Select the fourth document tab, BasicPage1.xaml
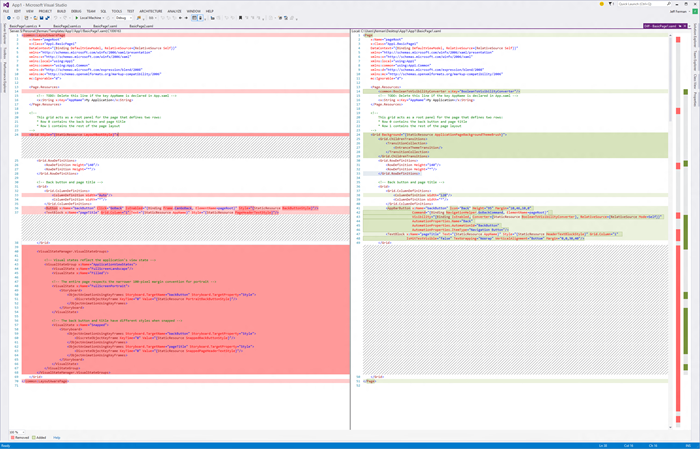This screenshot has height=449, width=700. [x=141, y=26]
